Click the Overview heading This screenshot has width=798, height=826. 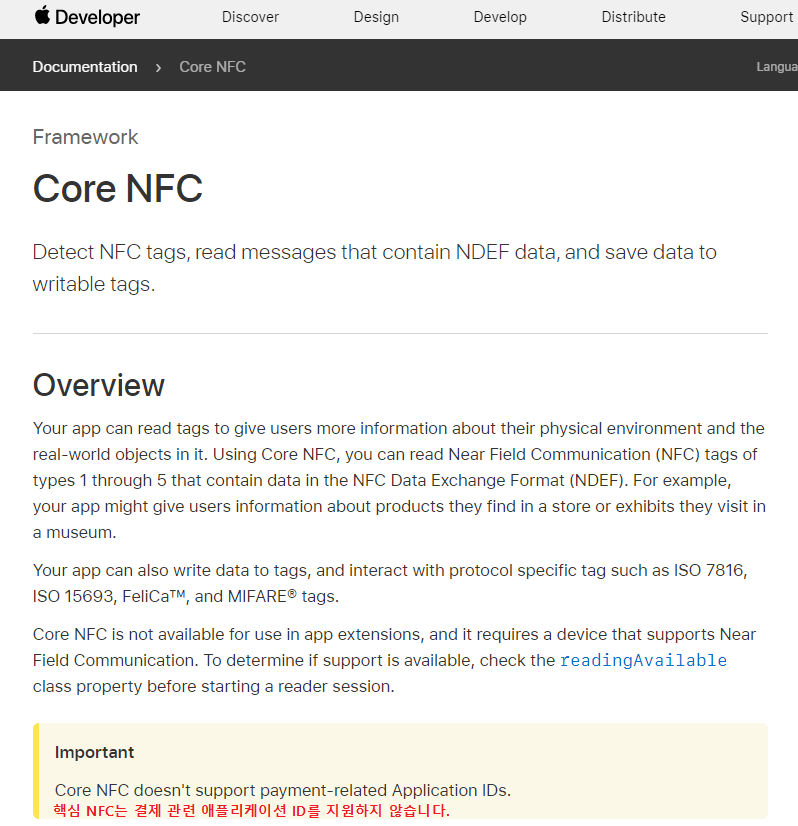(x=98, y=385)
